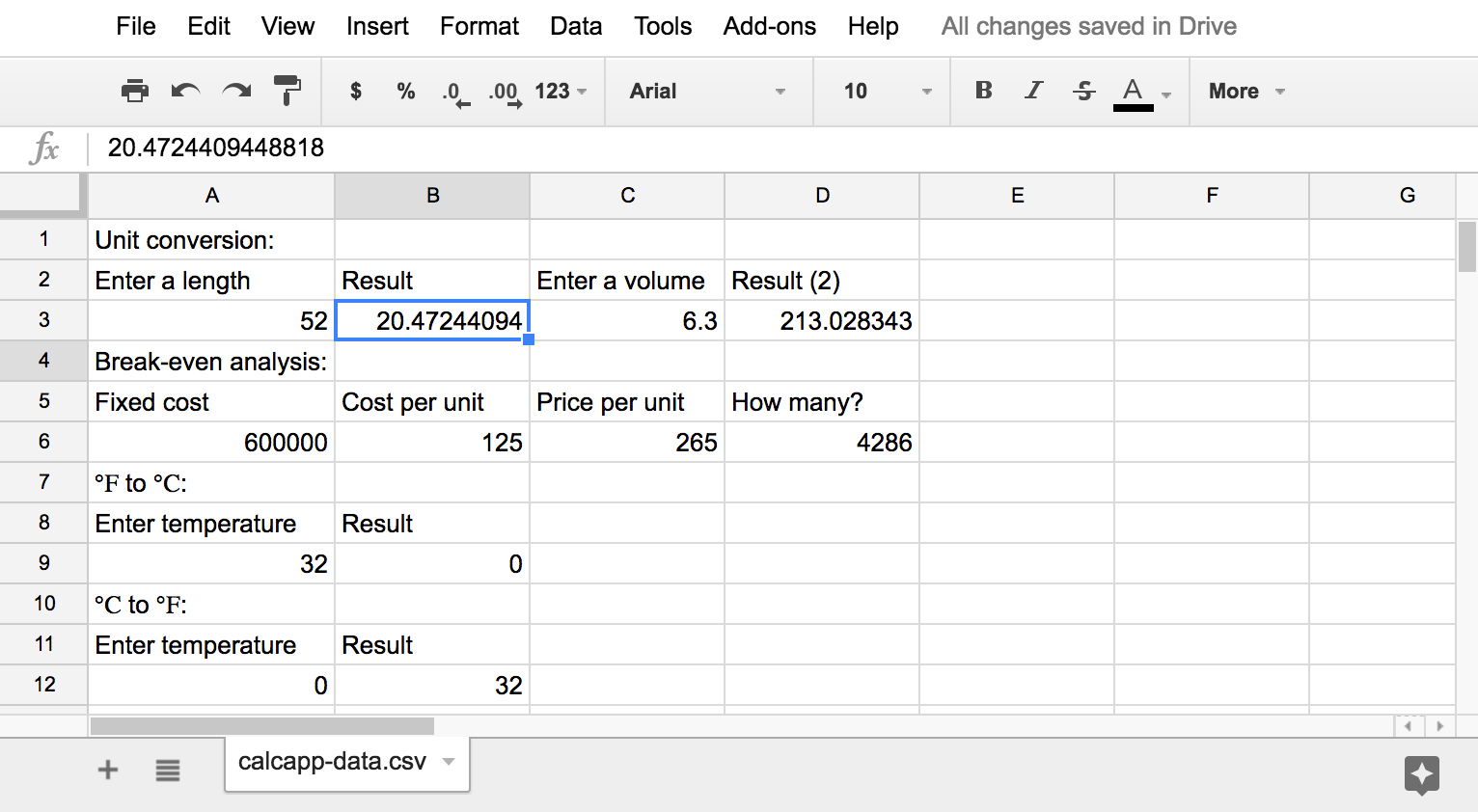Click the select-all corner box
Viewport: 1478px width, 812px height.
[43, 195]
